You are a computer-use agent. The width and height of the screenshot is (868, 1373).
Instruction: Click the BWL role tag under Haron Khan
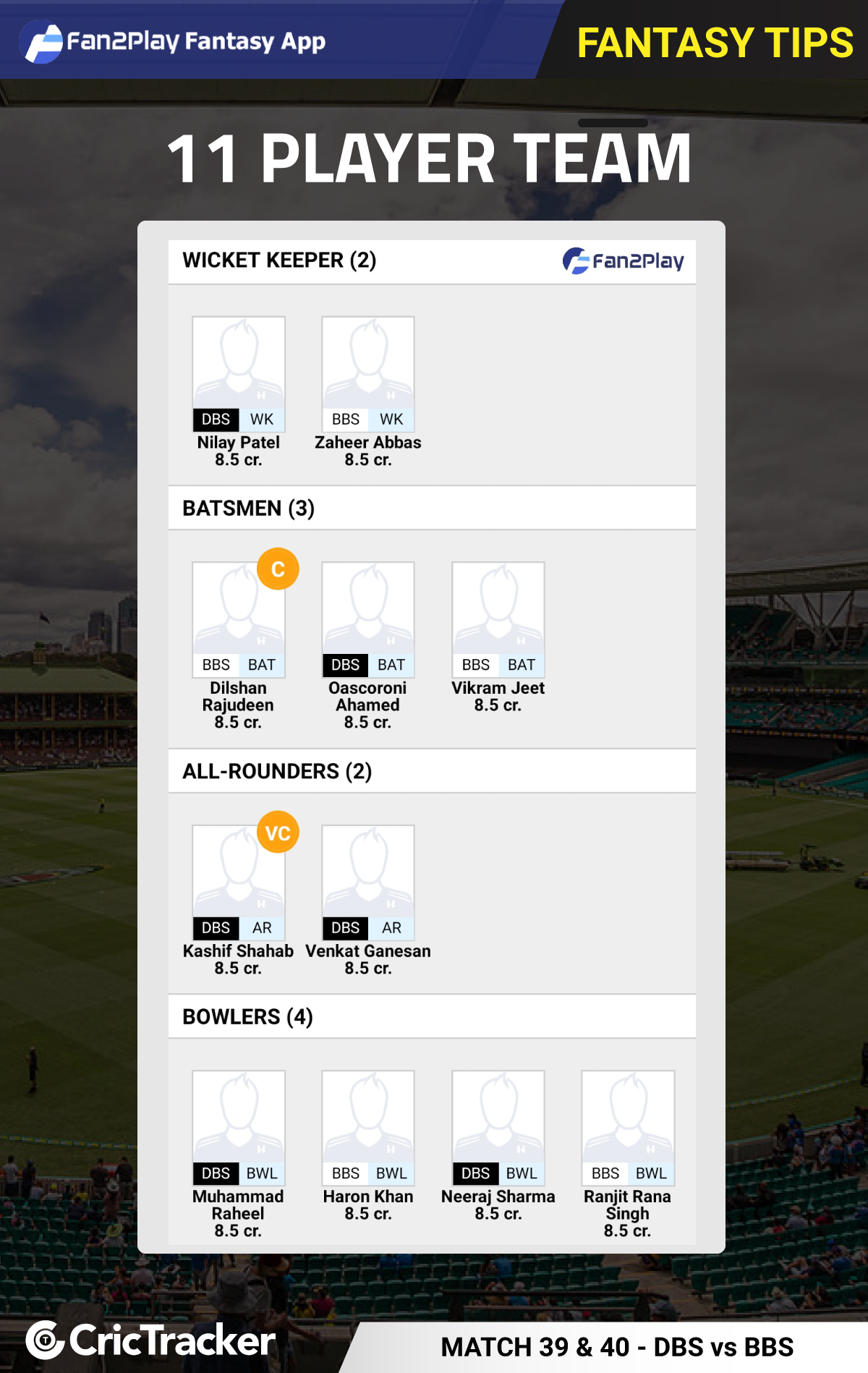click(391, 1173)
